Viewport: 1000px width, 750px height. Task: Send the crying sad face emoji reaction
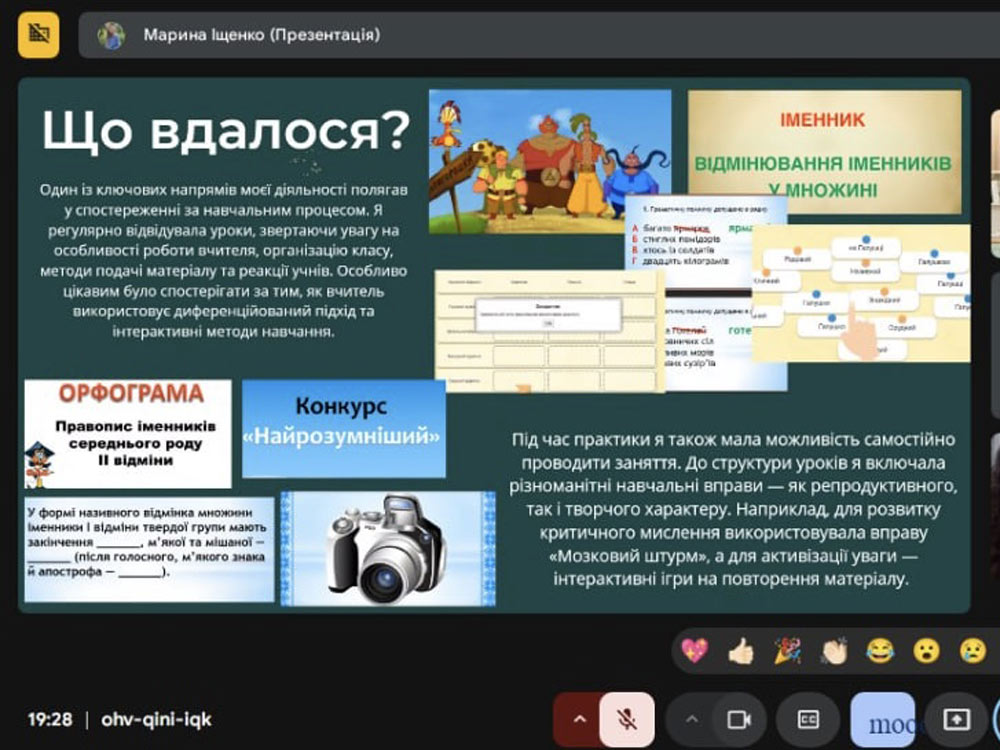coord(972,651)
